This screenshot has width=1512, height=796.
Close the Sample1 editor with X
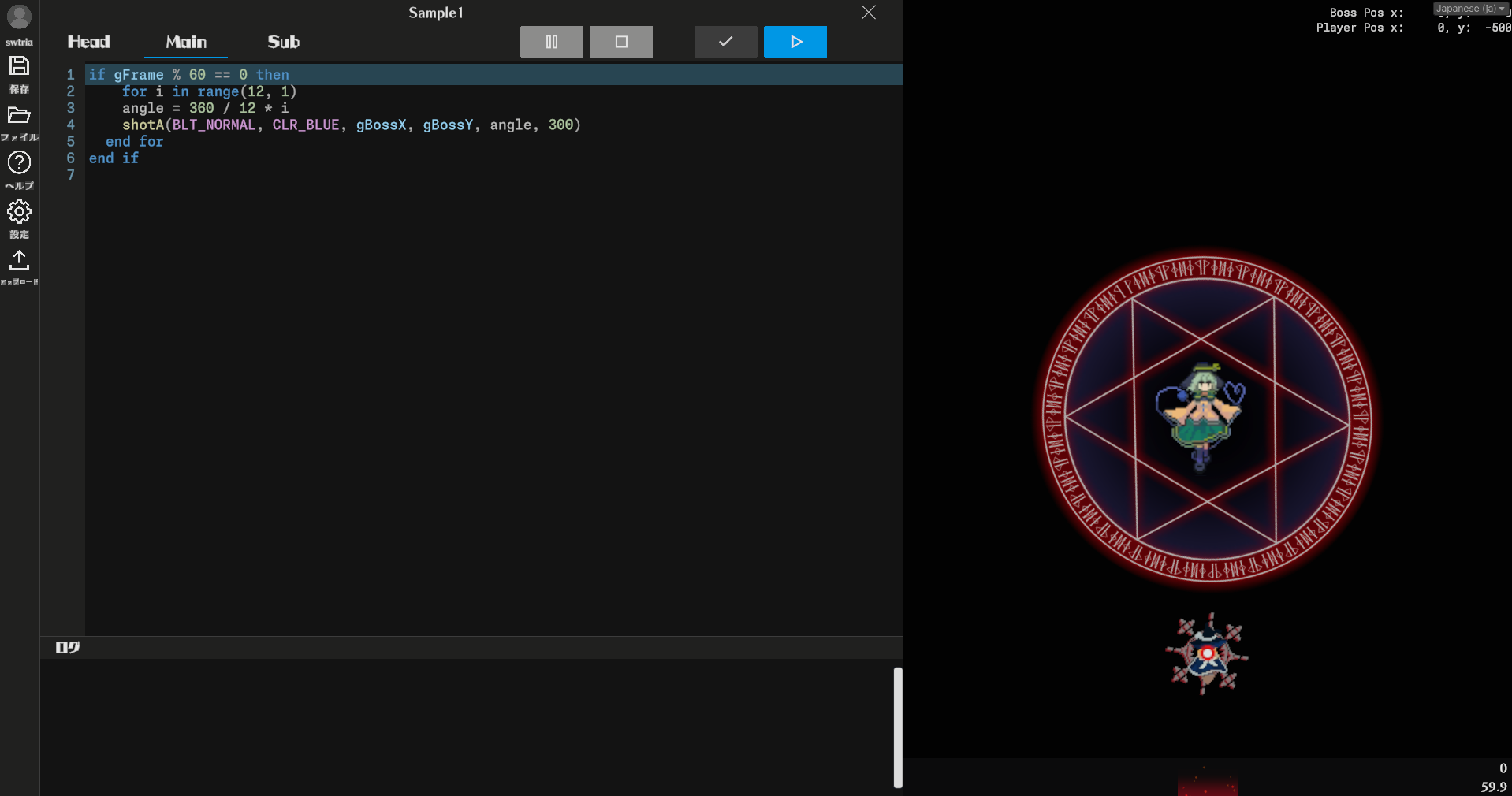tap(868, 13)
